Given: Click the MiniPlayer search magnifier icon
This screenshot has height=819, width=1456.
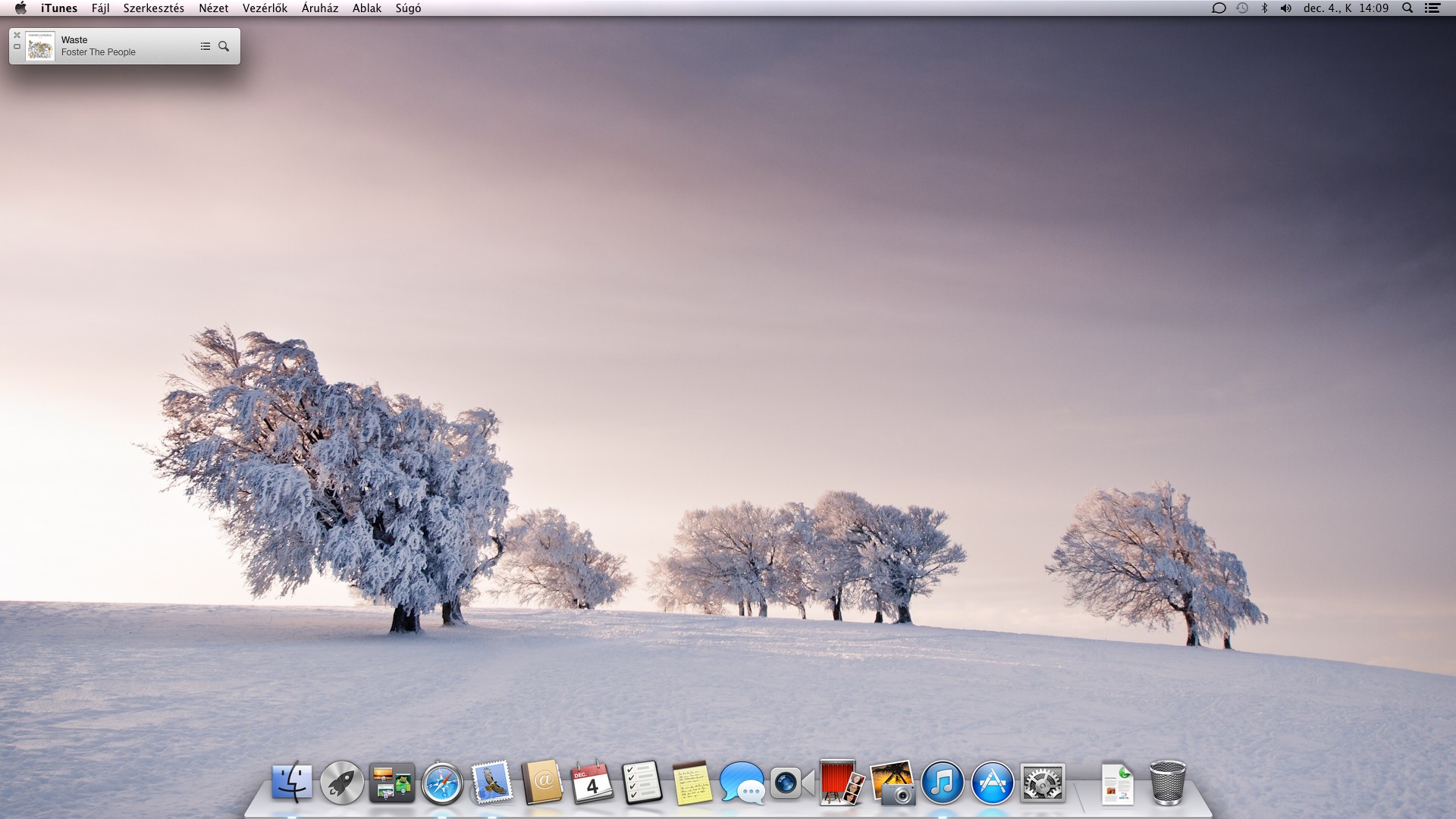Looking at the screenshot, I should coord(224,46).
